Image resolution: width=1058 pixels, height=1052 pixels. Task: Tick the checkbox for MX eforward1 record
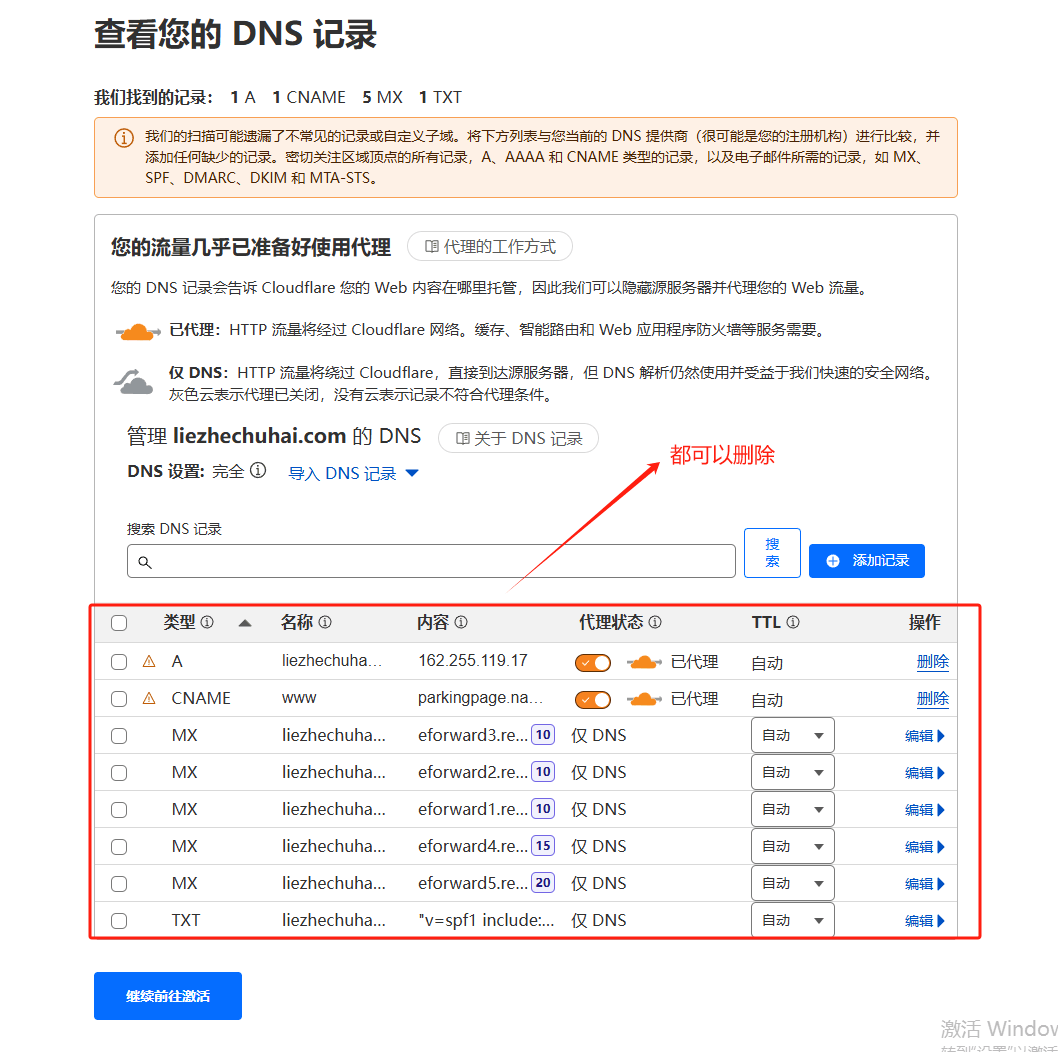119,810
